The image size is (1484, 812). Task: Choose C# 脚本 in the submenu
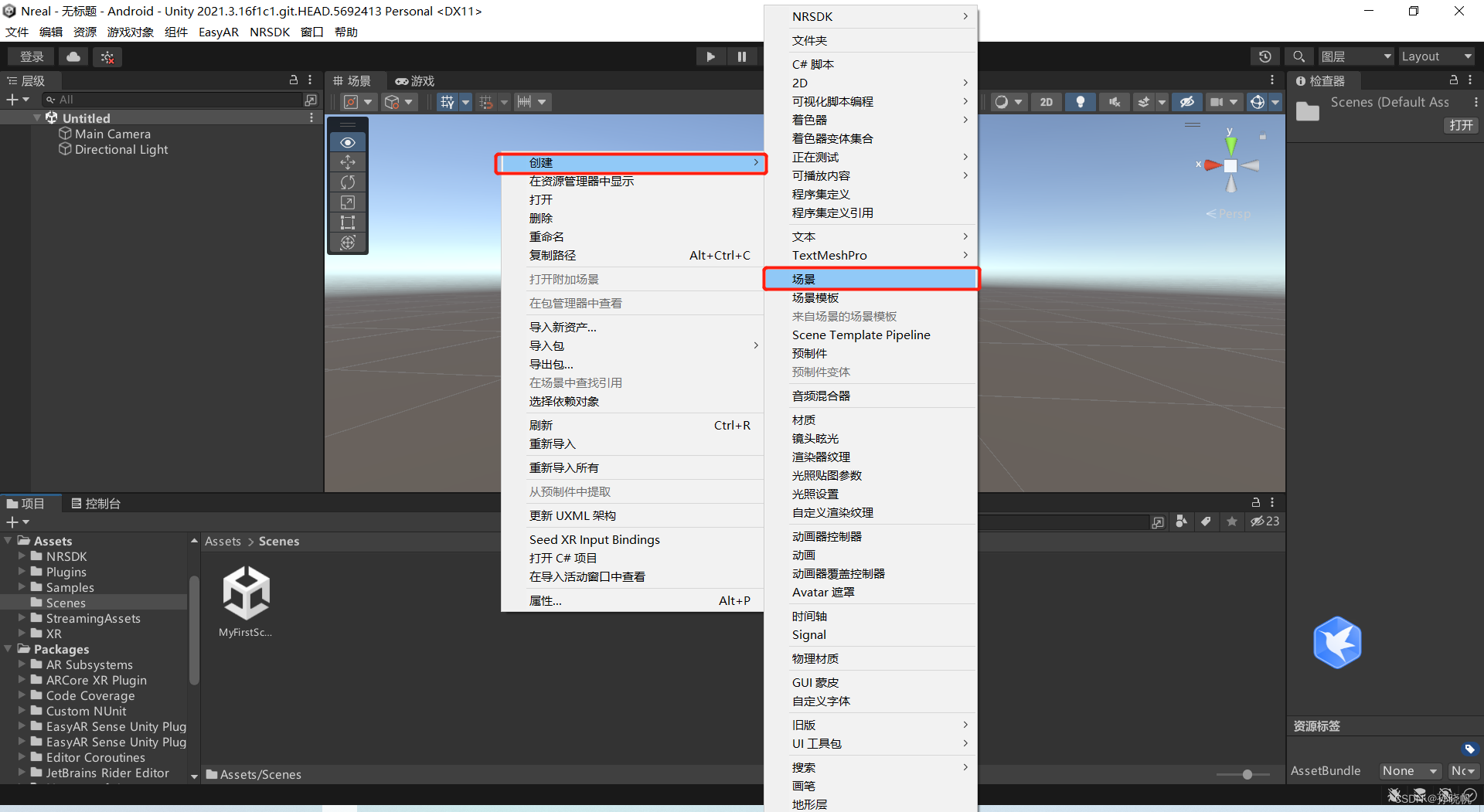(x=871, y=64)
